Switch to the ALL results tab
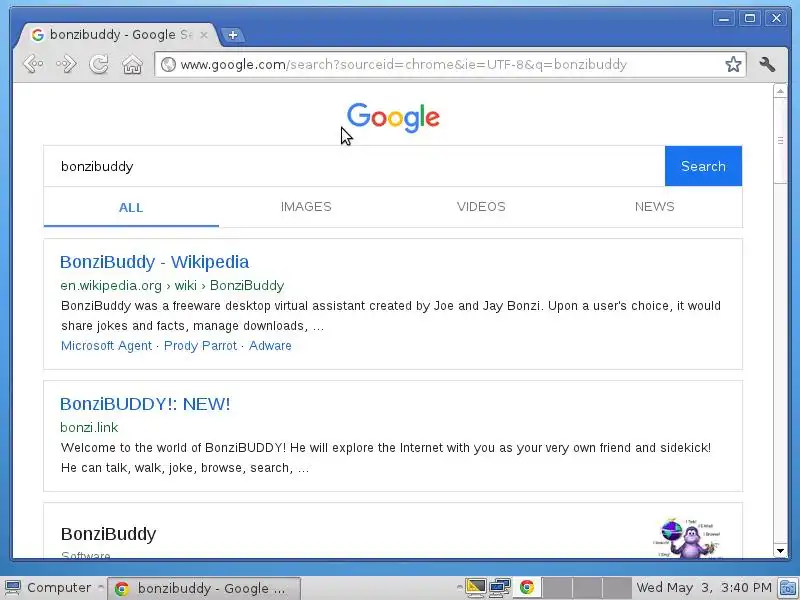Viewport: 800px width, 600px height. coord(131,207)
